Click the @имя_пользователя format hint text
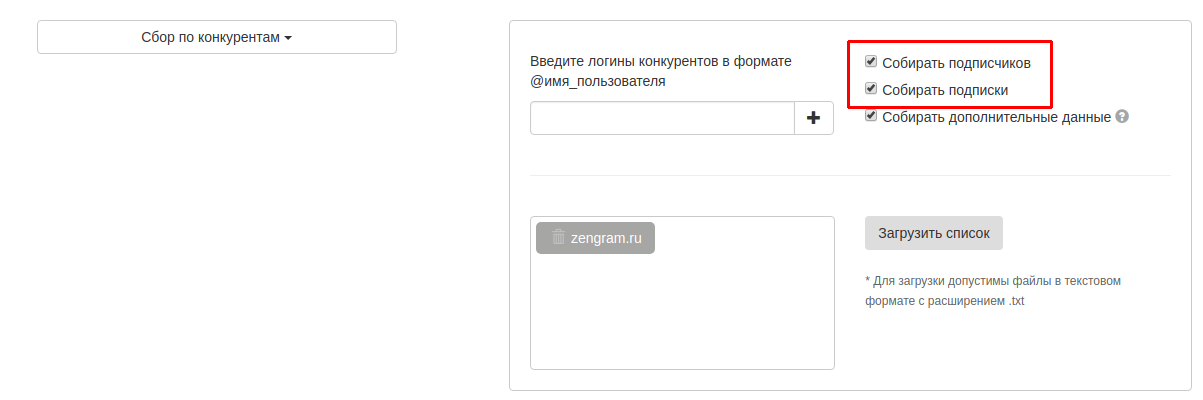1203x400 pixels. tap(598, 82)
